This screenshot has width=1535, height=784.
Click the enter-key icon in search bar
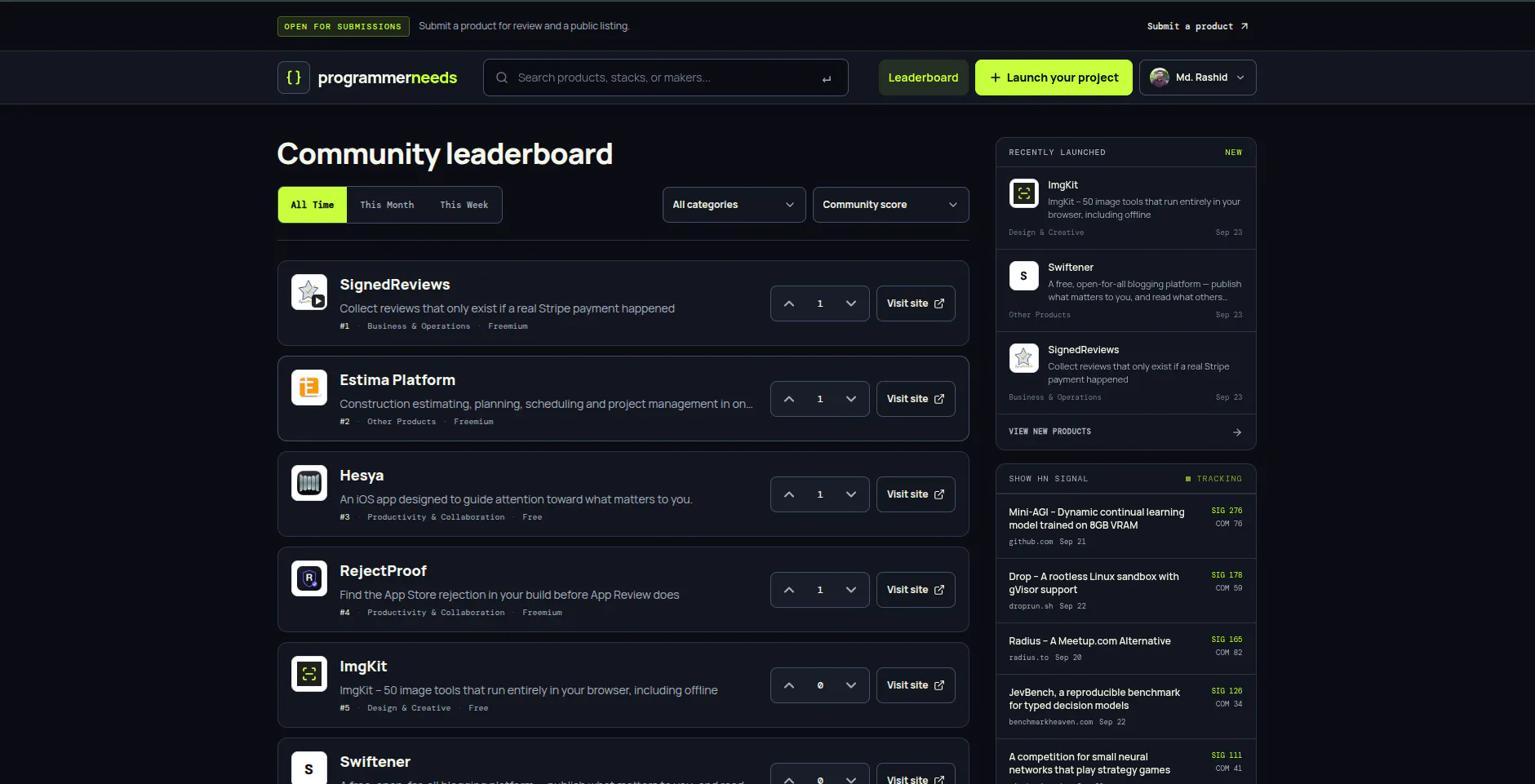pyautogui.click(x=827, y=78)
